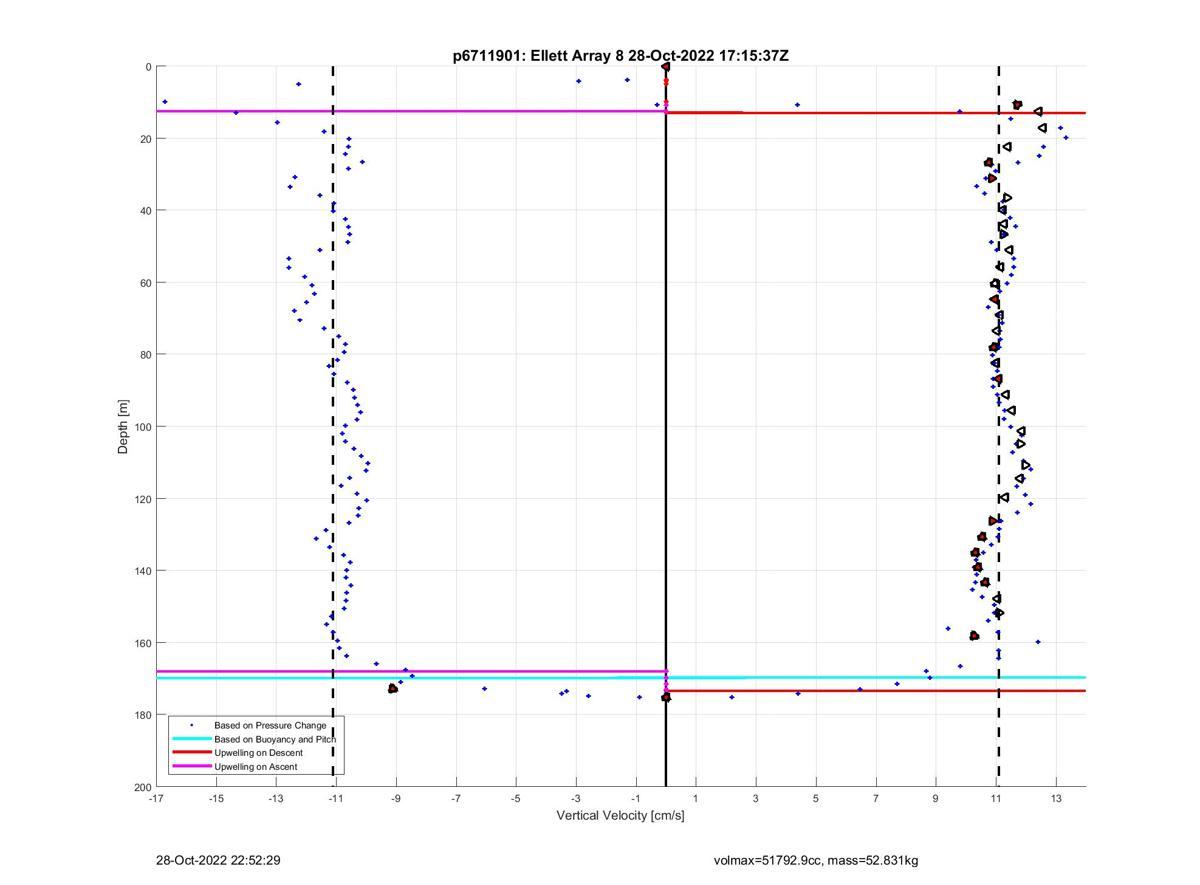Click x-axis tick label 5

pyautogui.click(x=816, y=798)
